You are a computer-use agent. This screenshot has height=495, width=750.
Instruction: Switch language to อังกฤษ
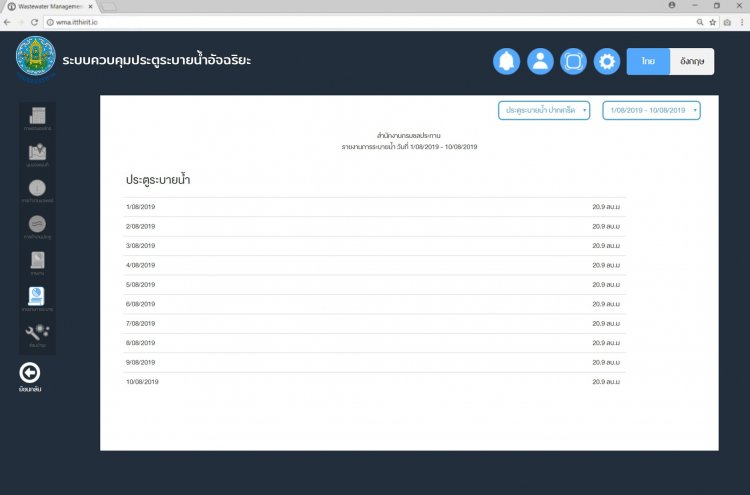click(x=689, y=61)
